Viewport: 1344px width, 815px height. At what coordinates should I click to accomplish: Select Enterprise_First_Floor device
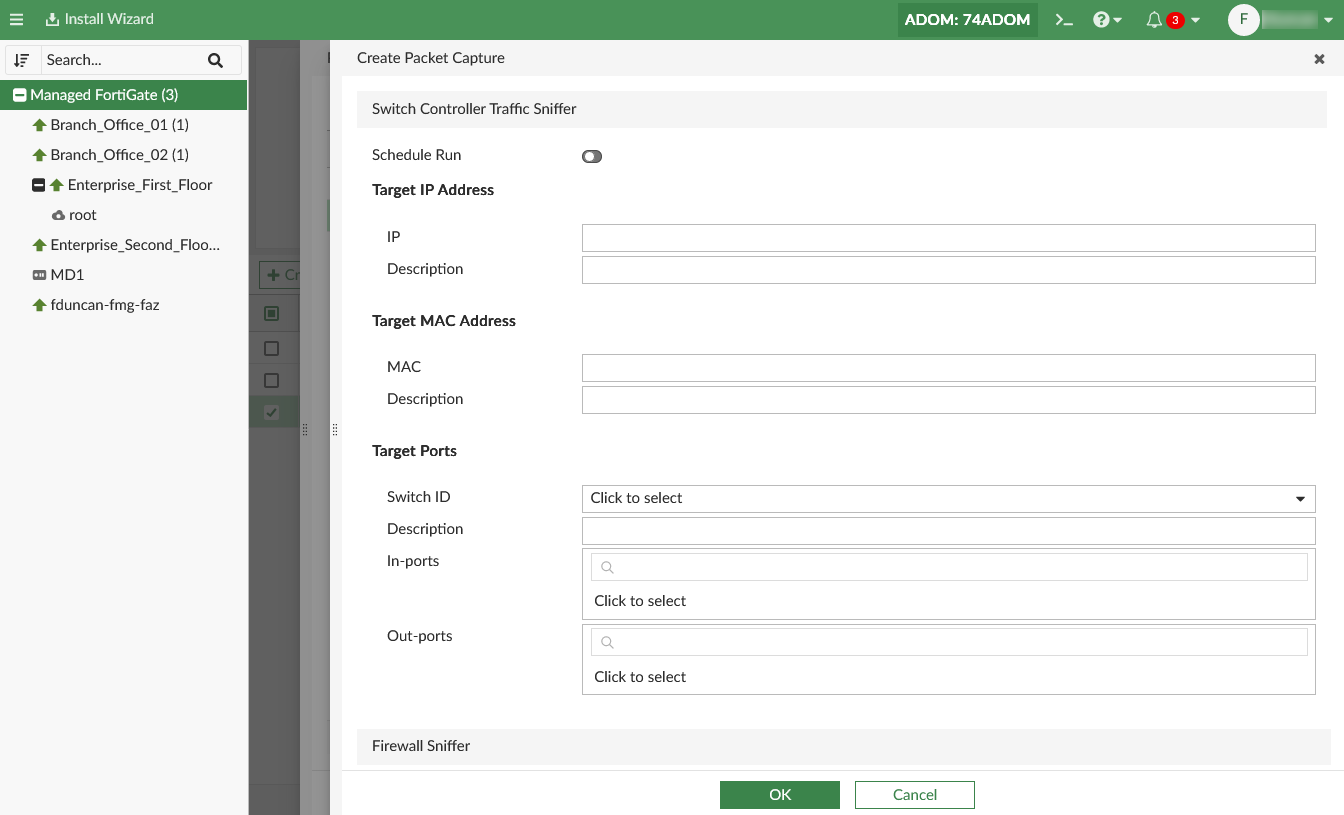coord(140,185)
